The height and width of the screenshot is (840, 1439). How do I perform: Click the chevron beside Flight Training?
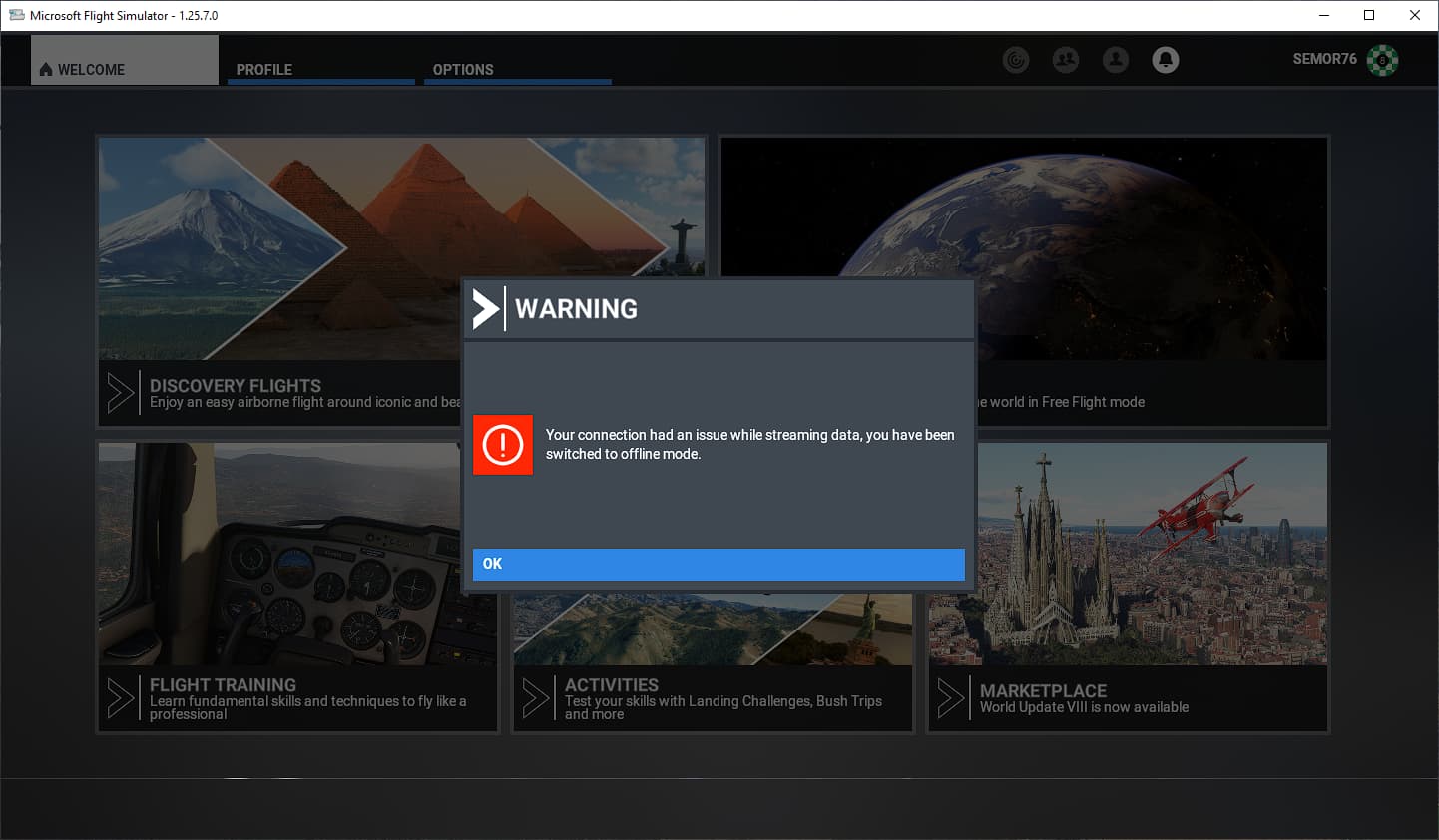[121, 698]
